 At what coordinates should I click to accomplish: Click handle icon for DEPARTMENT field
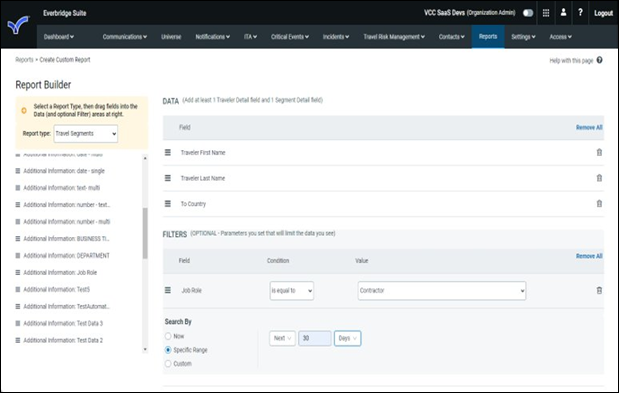coord(18,256)
